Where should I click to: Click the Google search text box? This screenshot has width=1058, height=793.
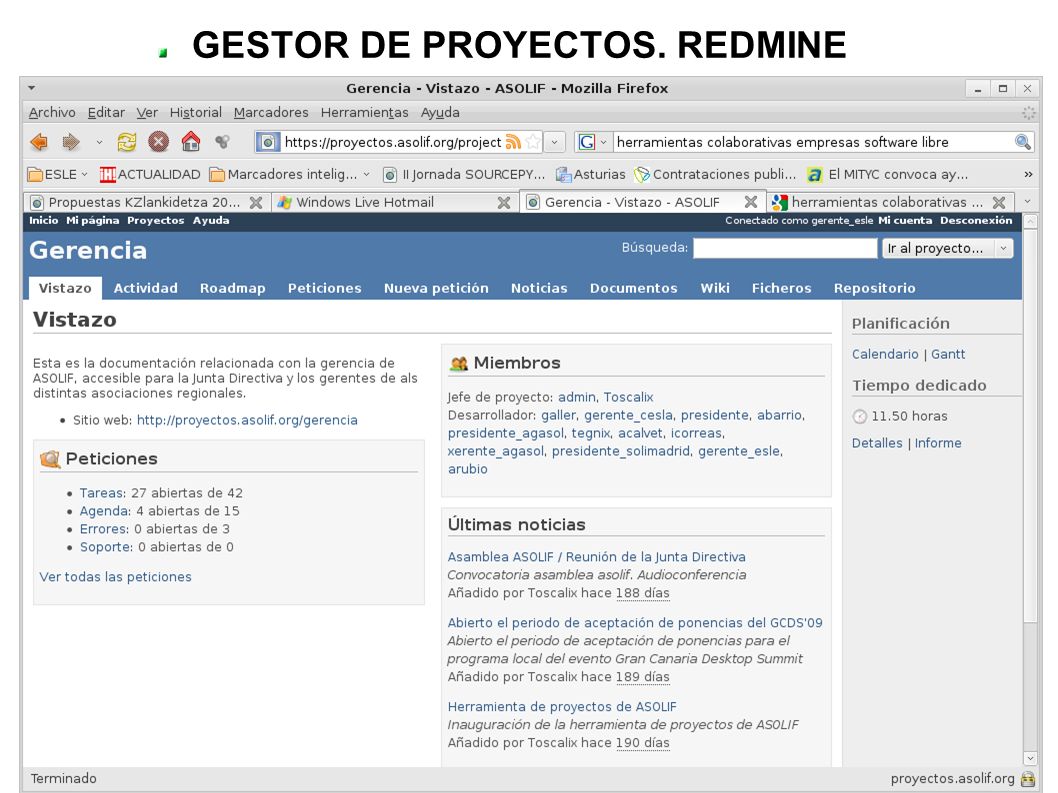(813, 142)
